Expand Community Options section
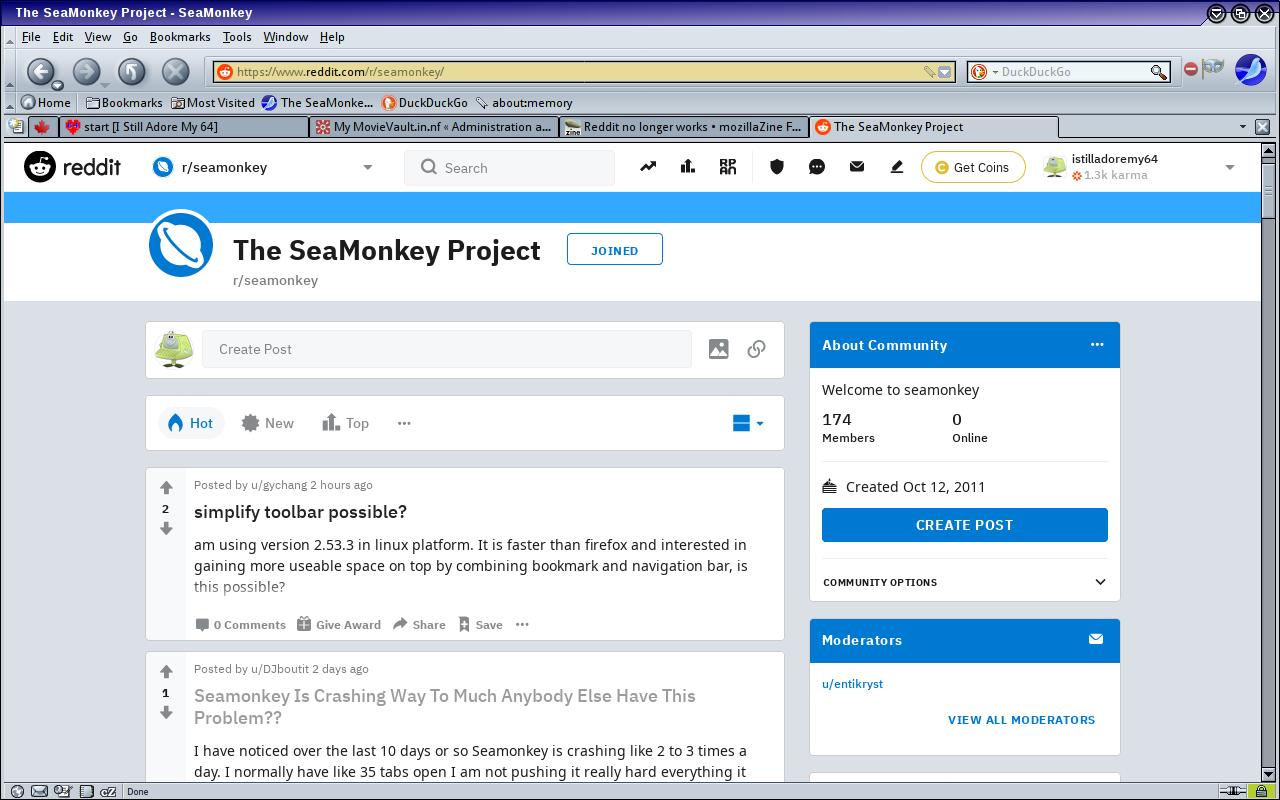 click(x=965, y=582)
